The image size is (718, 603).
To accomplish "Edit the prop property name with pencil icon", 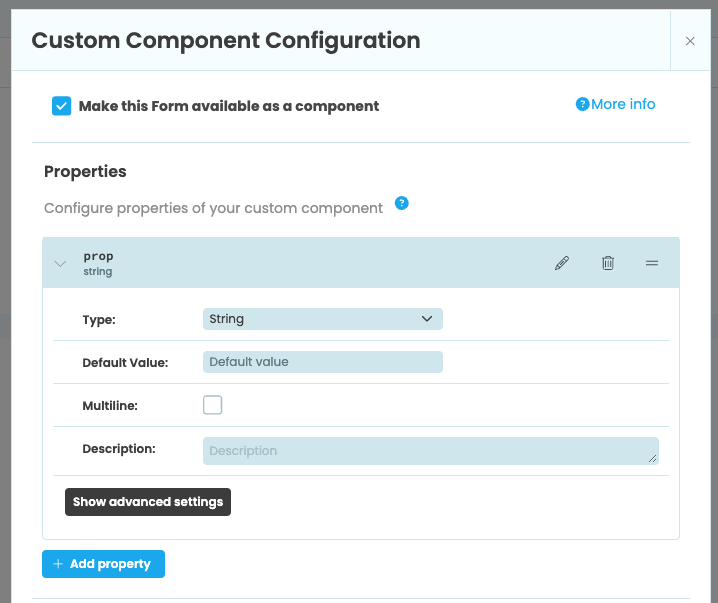I will point(562,263).
